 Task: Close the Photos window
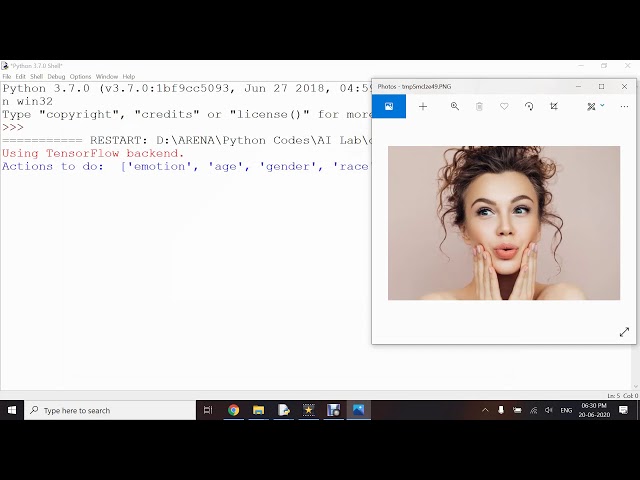[x=624, y=87]
